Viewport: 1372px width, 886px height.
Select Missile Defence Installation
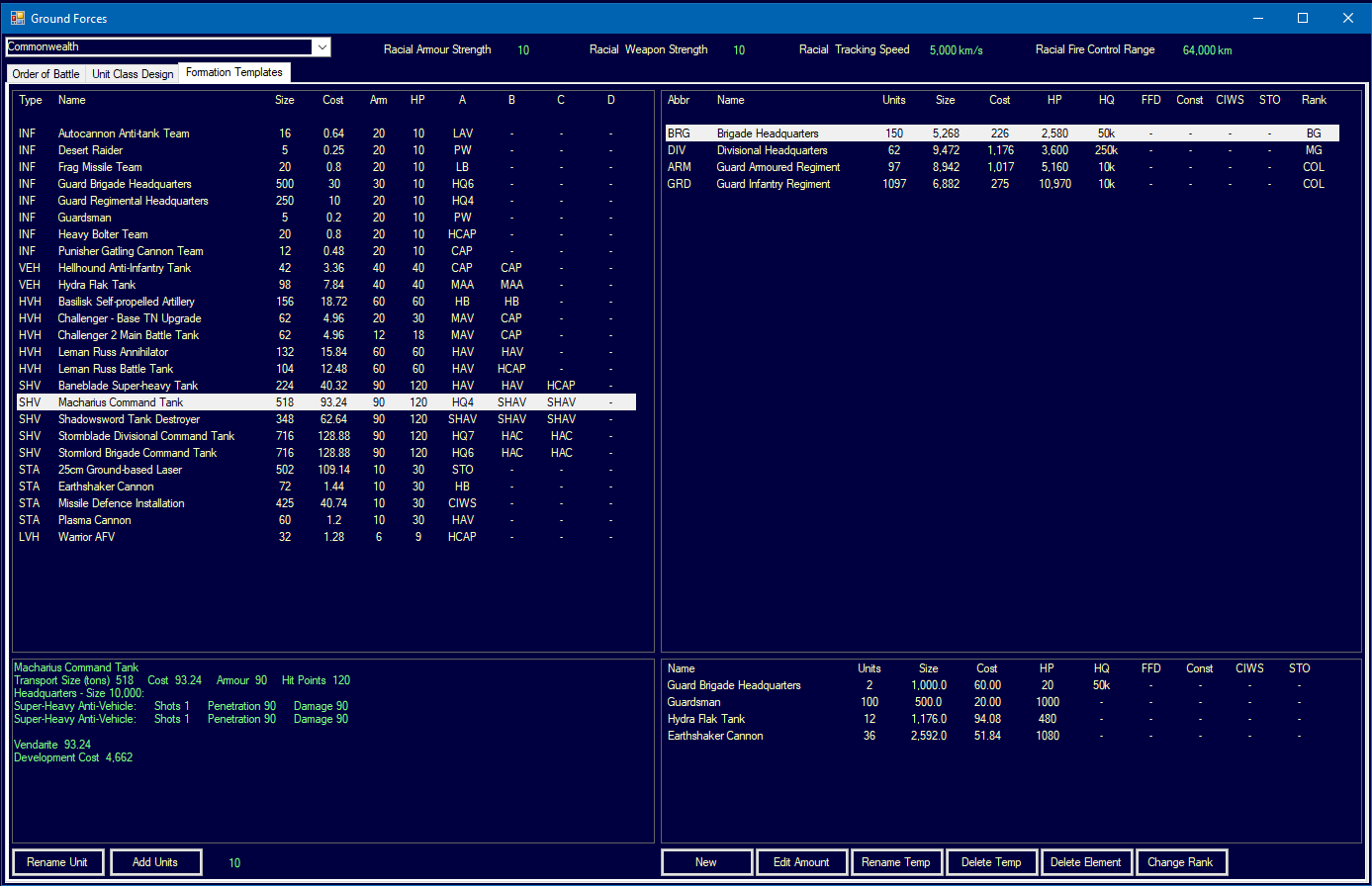[x=326, y=503]
